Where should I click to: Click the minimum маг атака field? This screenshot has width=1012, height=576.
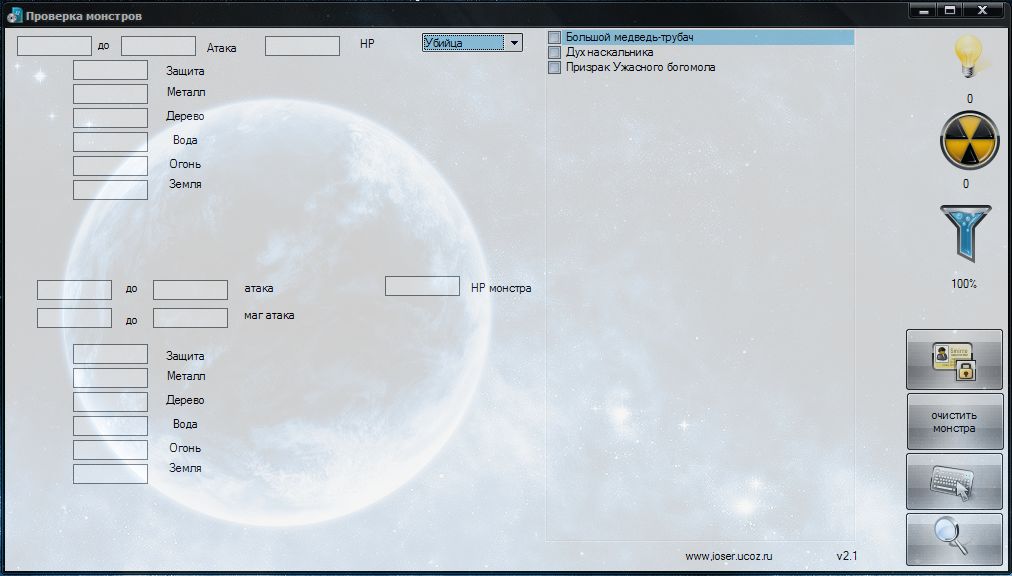coord(74,318)
